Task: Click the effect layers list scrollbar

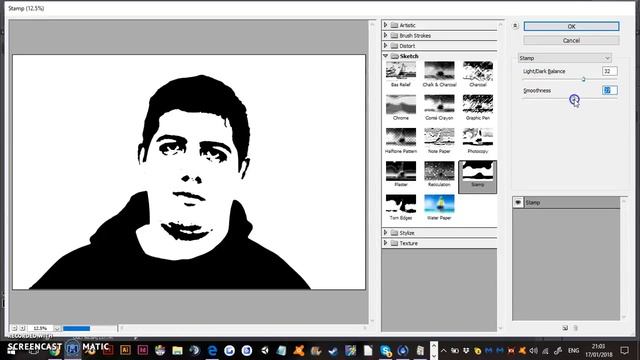Action: [623, 258]
